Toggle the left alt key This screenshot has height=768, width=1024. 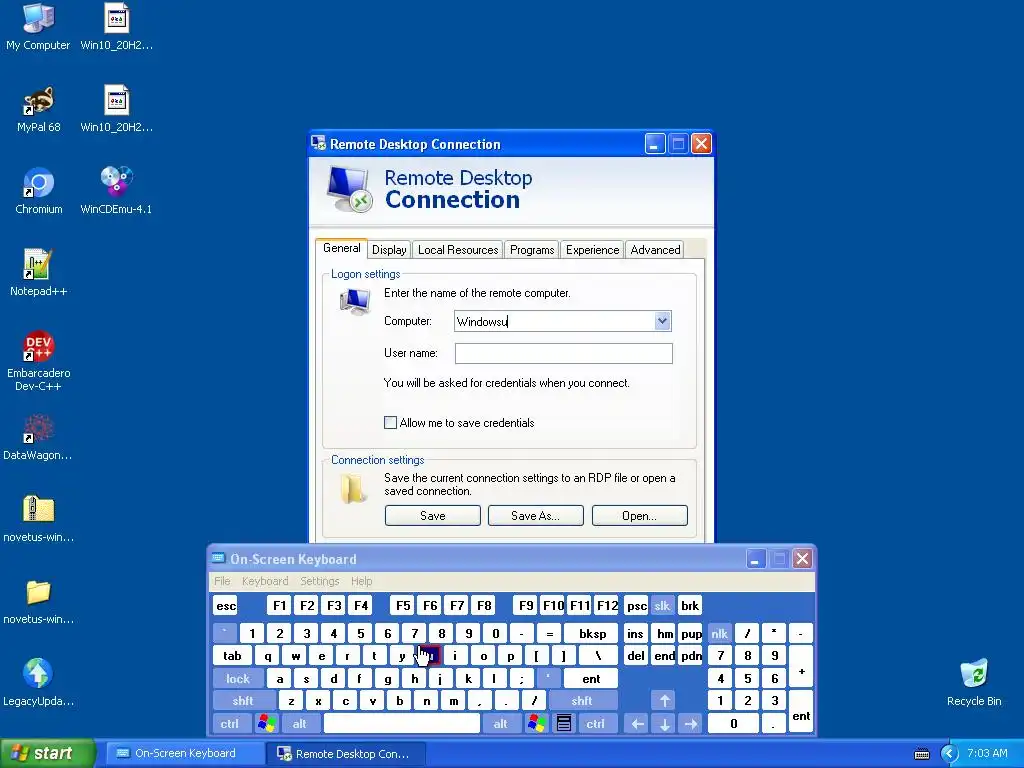(300, 724)
